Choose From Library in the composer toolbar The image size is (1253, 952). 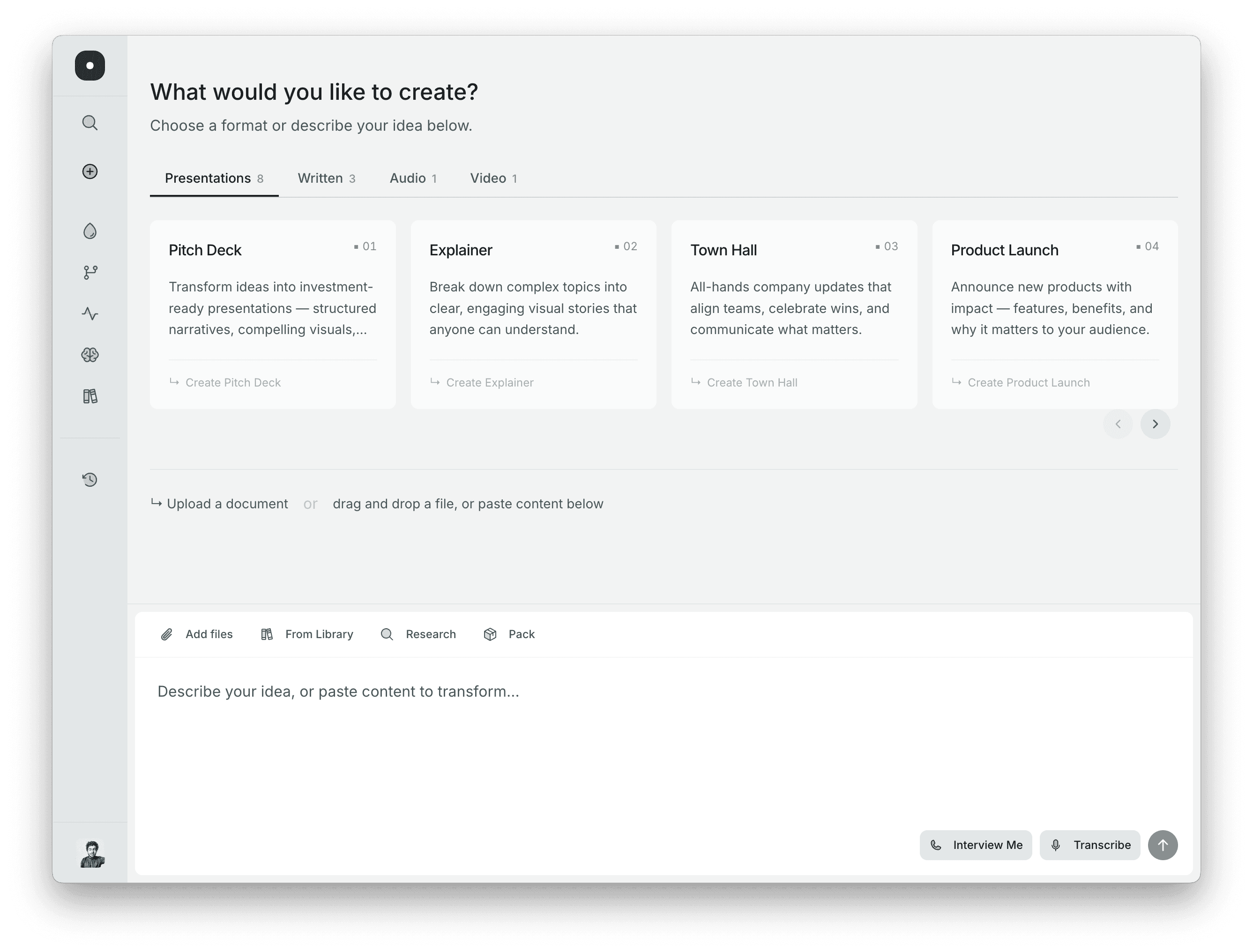pyautogui.click(x=306, y=634)
